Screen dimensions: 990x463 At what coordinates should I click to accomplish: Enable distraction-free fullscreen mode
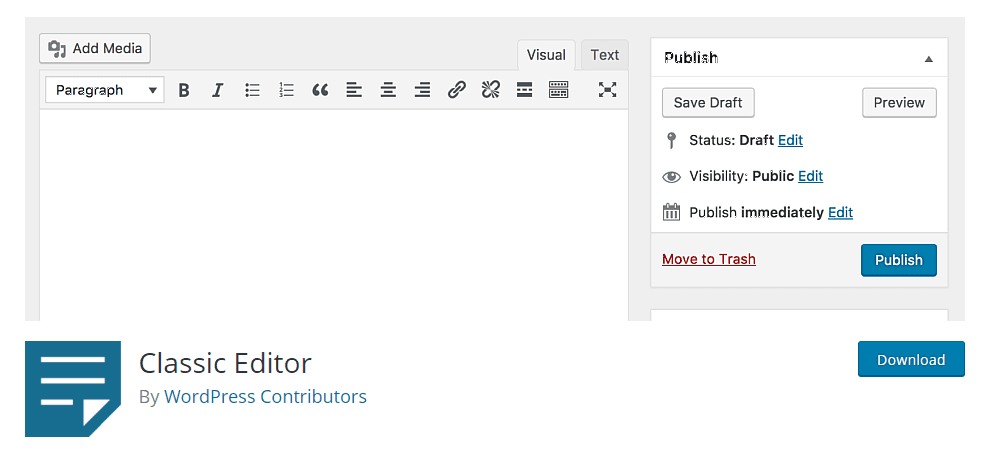[x=607, y=90]
